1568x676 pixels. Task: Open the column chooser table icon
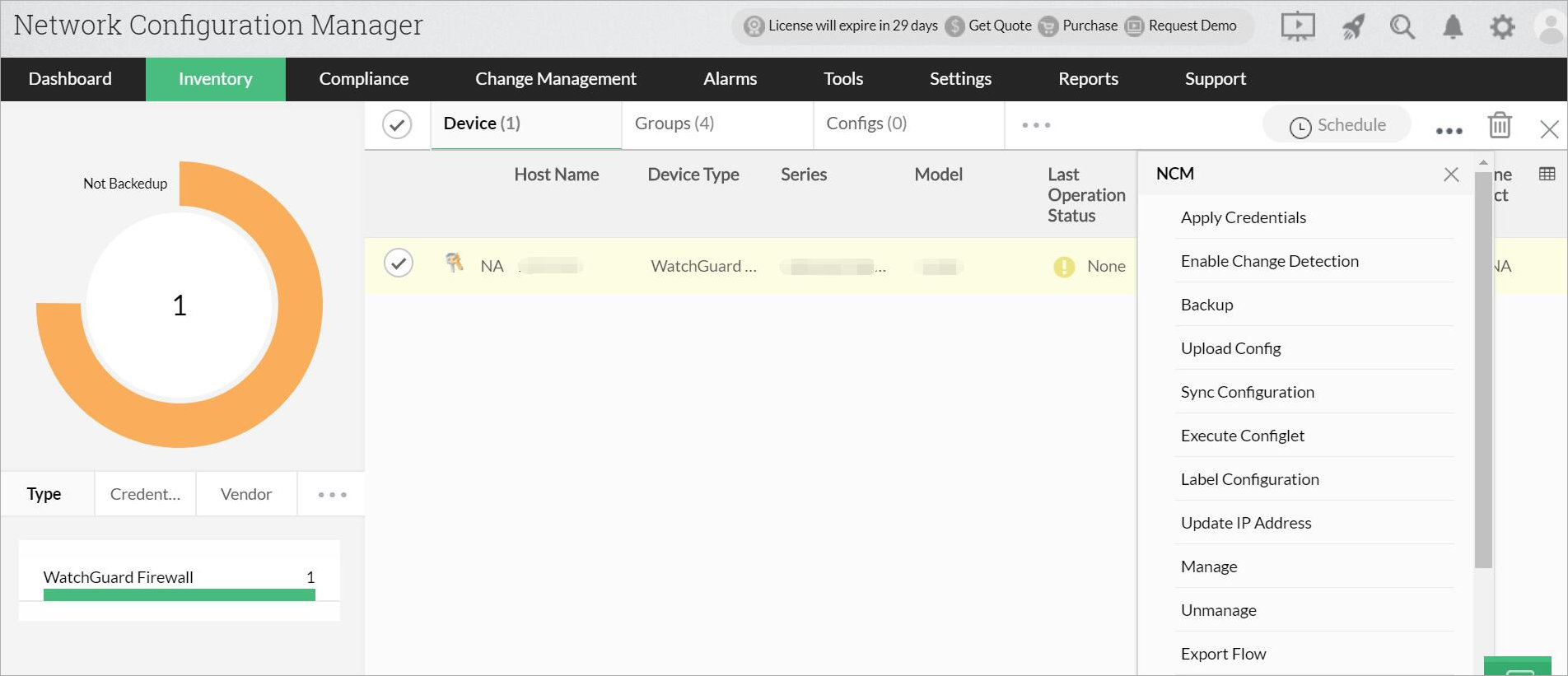click(1547, 174)
